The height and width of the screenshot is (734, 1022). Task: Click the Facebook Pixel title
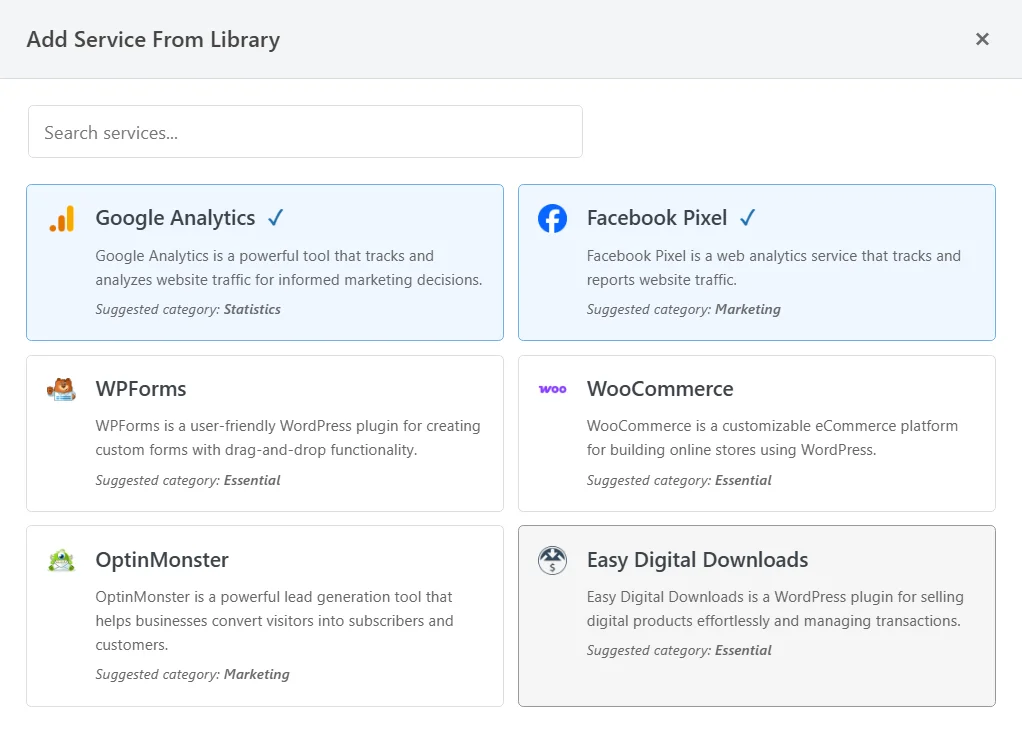point(656,218)
